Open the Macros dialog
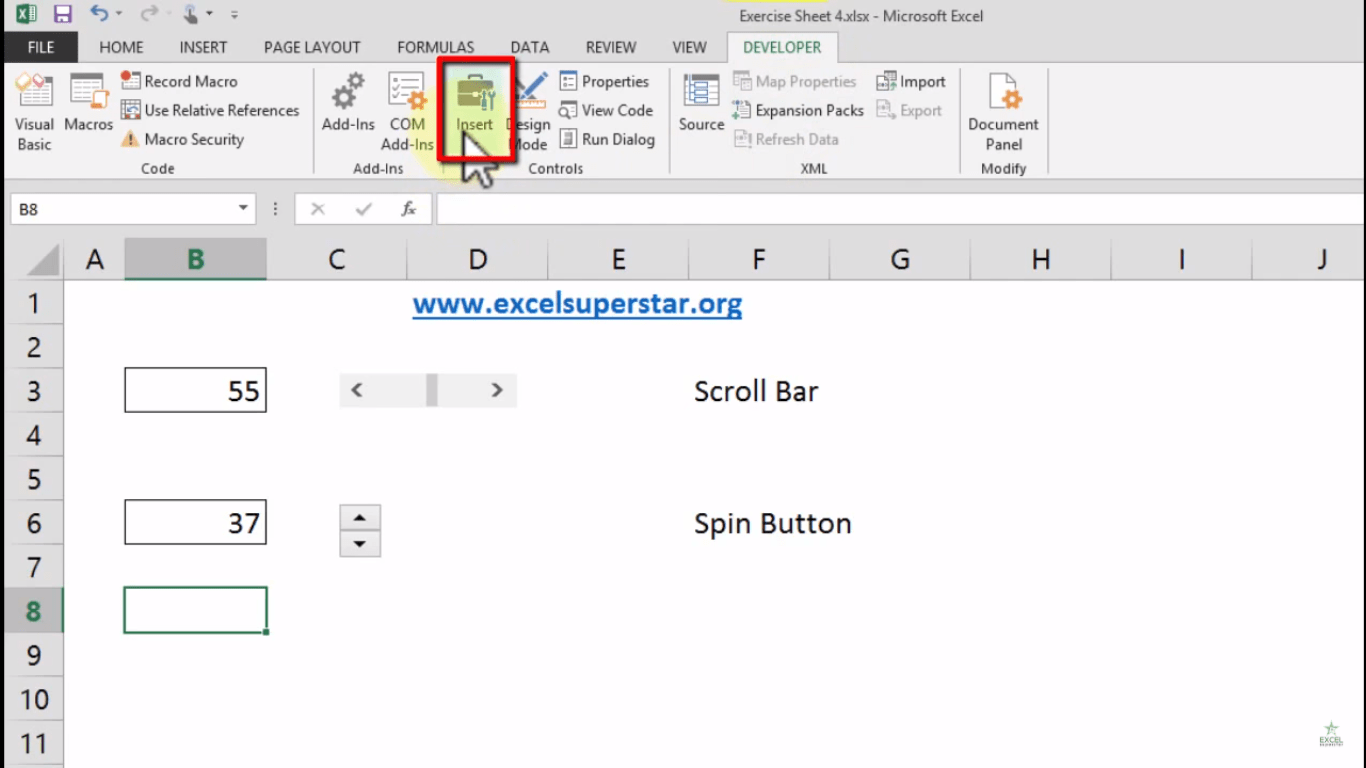1366x768 pixels. (88, 103)
